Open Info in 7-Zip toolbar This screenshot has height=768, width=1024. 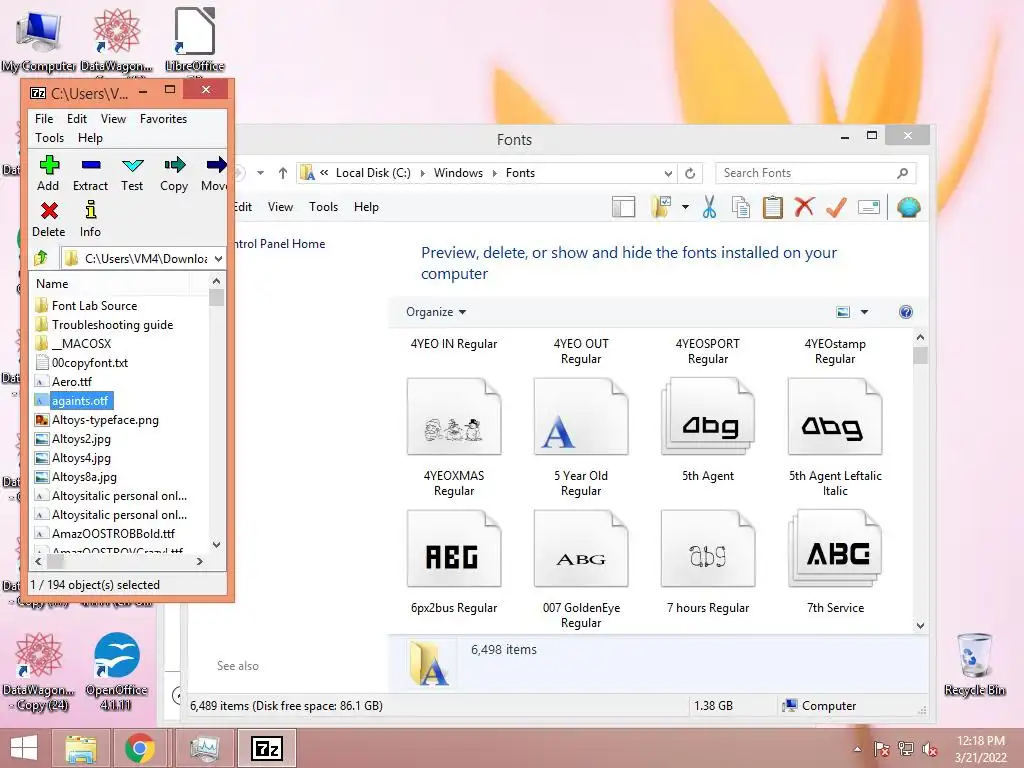(90, 219)
